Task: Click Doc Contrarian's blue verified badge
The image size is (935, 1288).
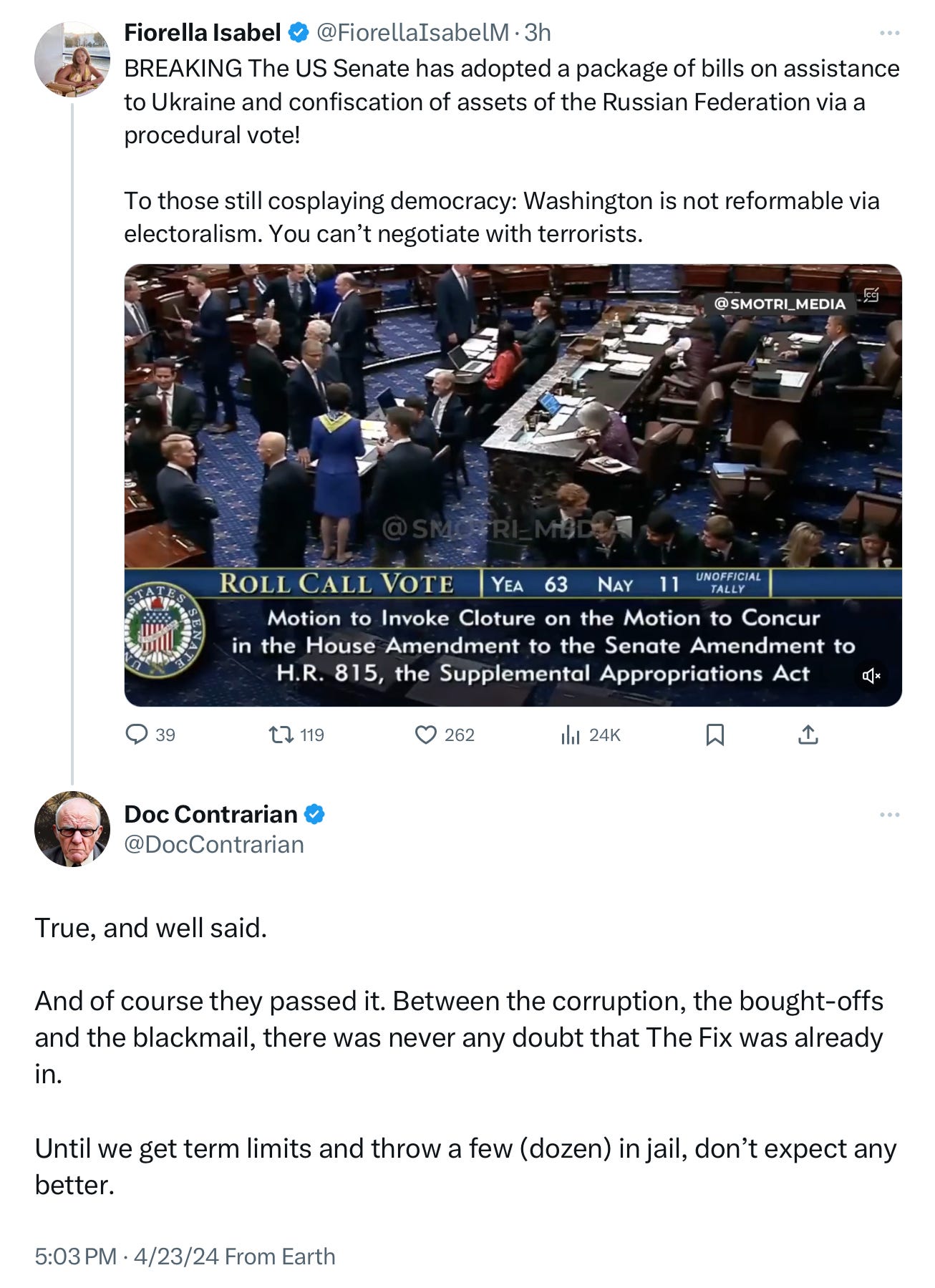Action: click(x=315, y=814)
